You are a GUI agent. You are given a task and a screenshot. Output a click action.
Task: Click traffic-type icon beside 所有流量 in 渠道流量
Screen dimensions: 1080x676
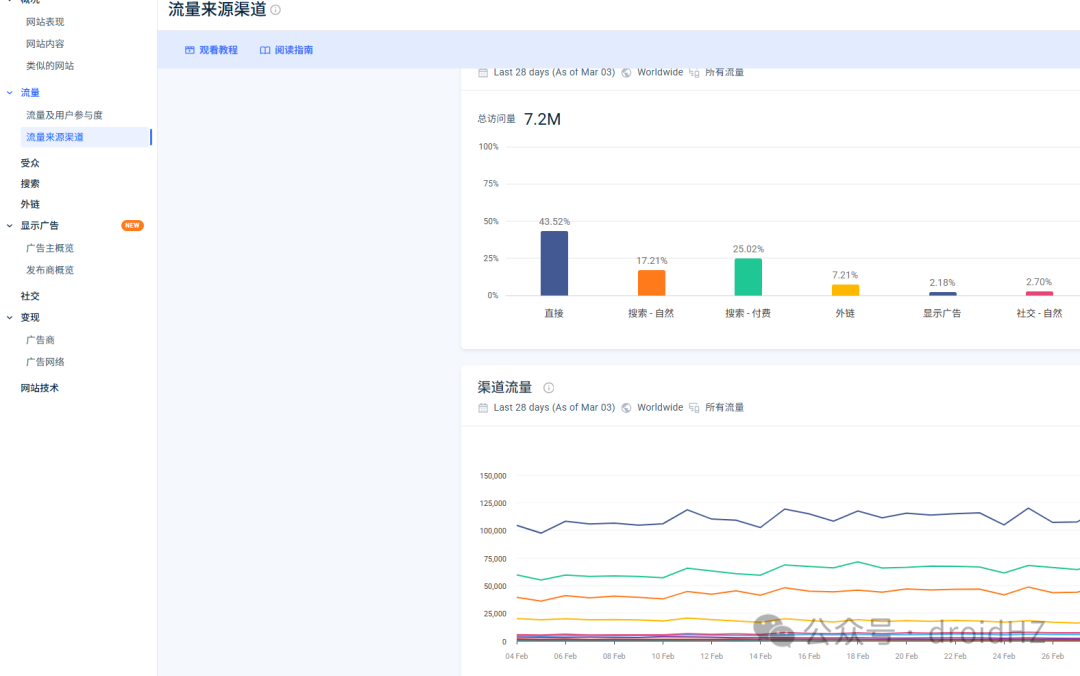pos(694,408)
